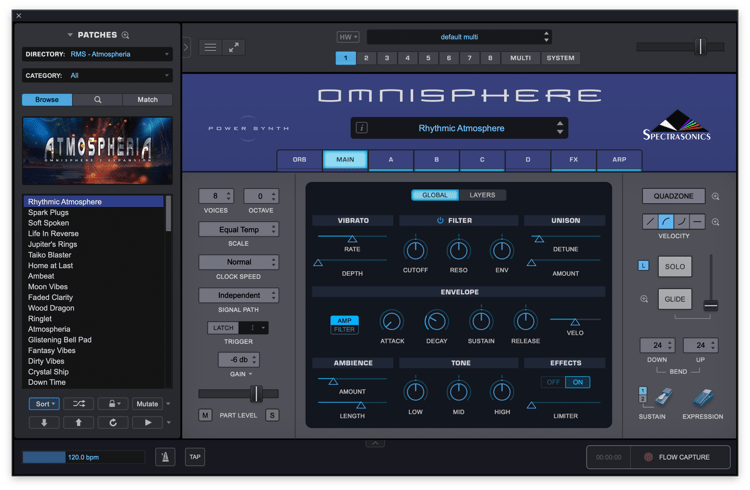Expand the Signal Path Independent dropdown
This screenshot has height=490, width=750.
coord(239,295)
